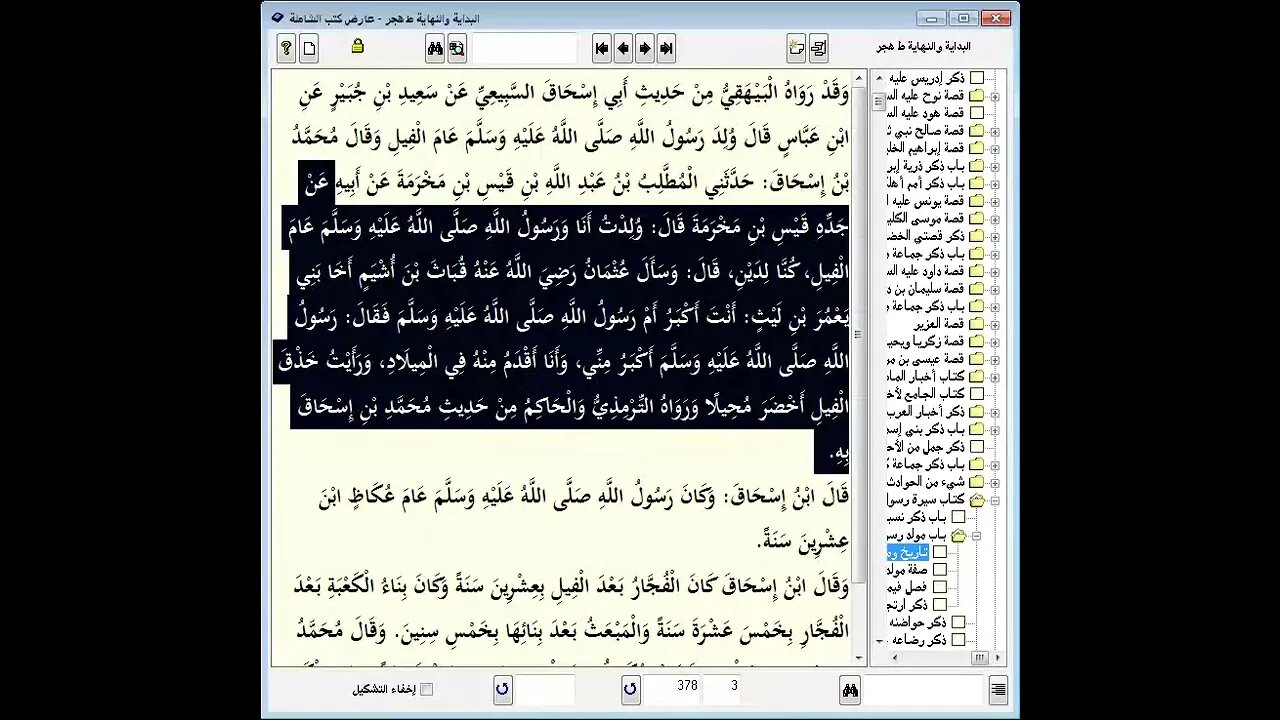The image size is (1280, 720).
Task: Click the open folder icon of باب مولد رسول
Action: tap(958, 535)
